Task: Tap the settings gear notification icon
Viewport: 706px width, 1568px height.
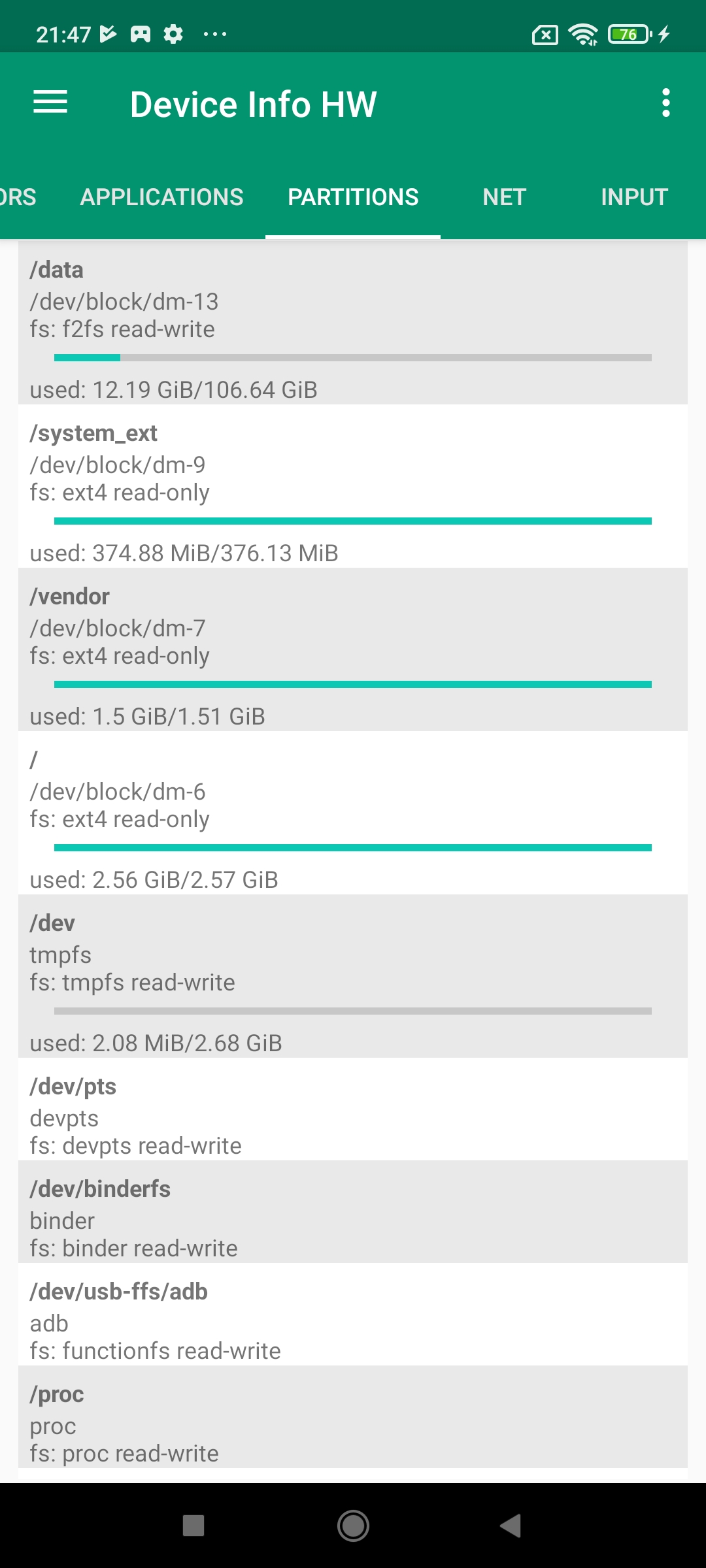Action: pyautogui.click(x=173, y=34)
